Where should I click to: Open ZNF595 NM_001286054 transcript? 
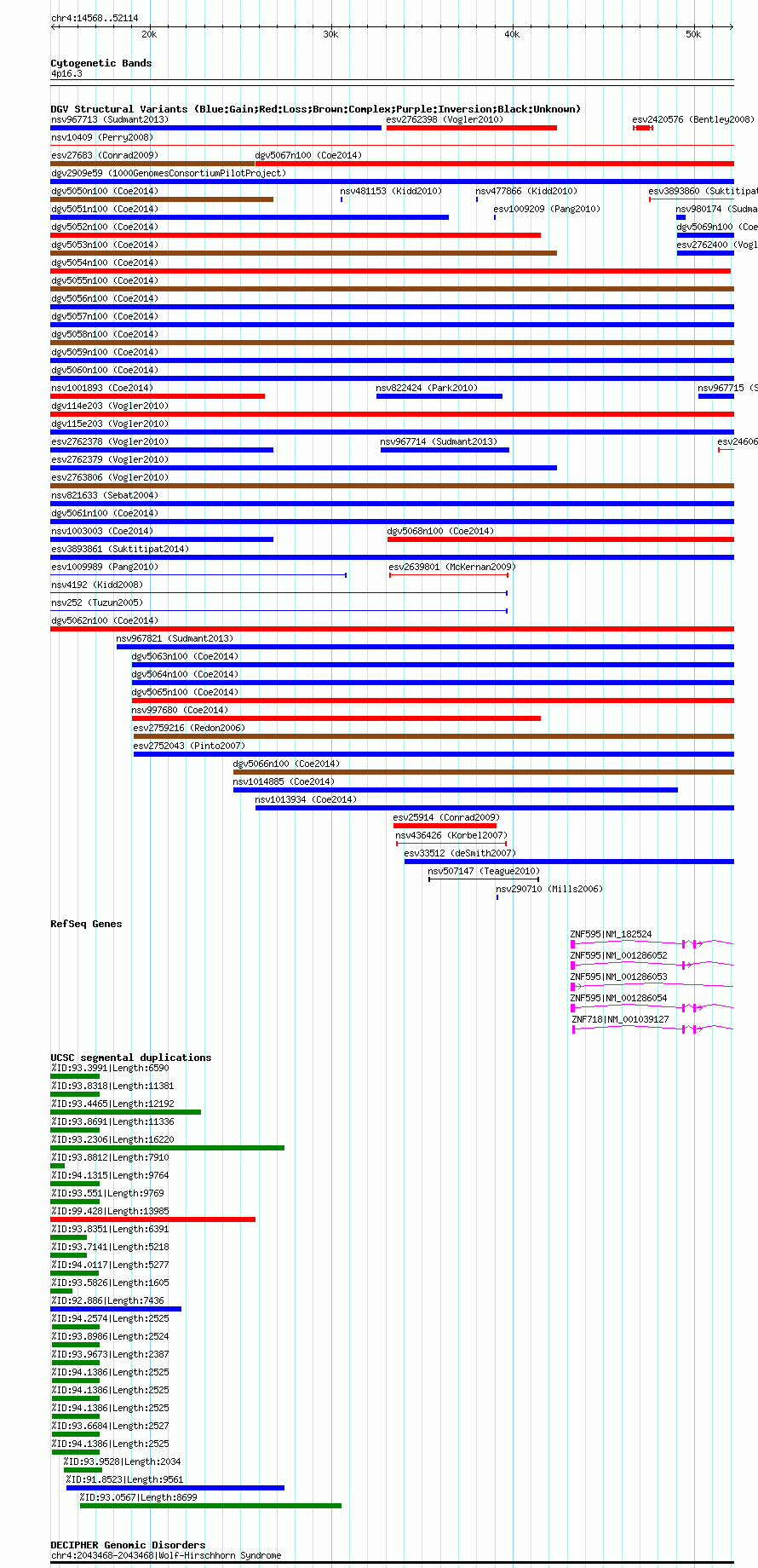[x=652, y=1007]
